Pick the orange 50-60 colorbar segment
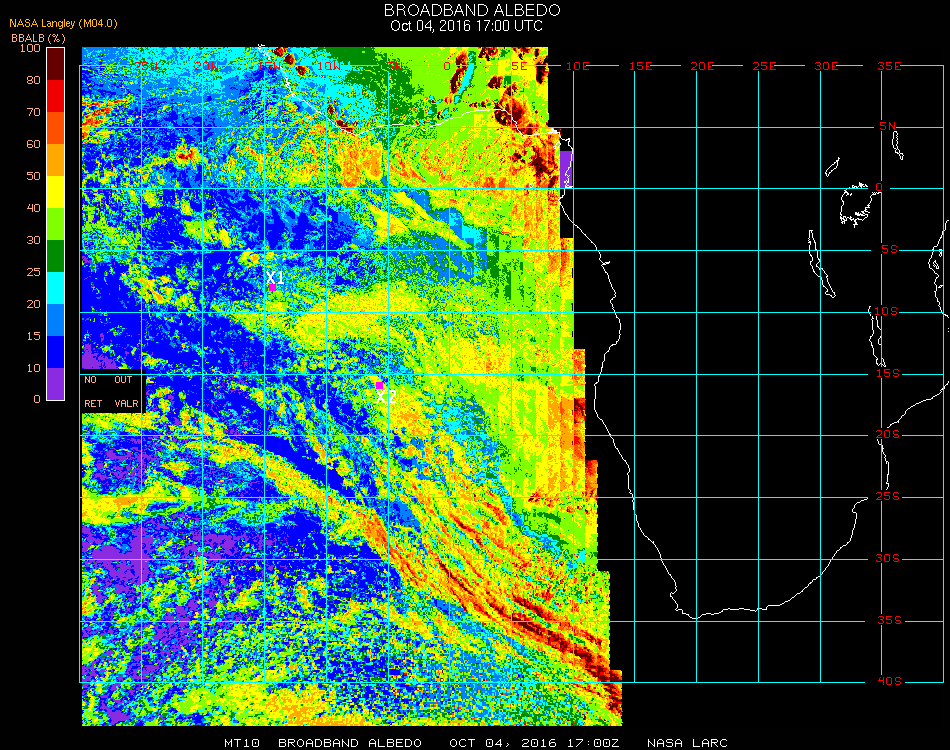This screenshot has width=950, height=750. click(56, 160)
